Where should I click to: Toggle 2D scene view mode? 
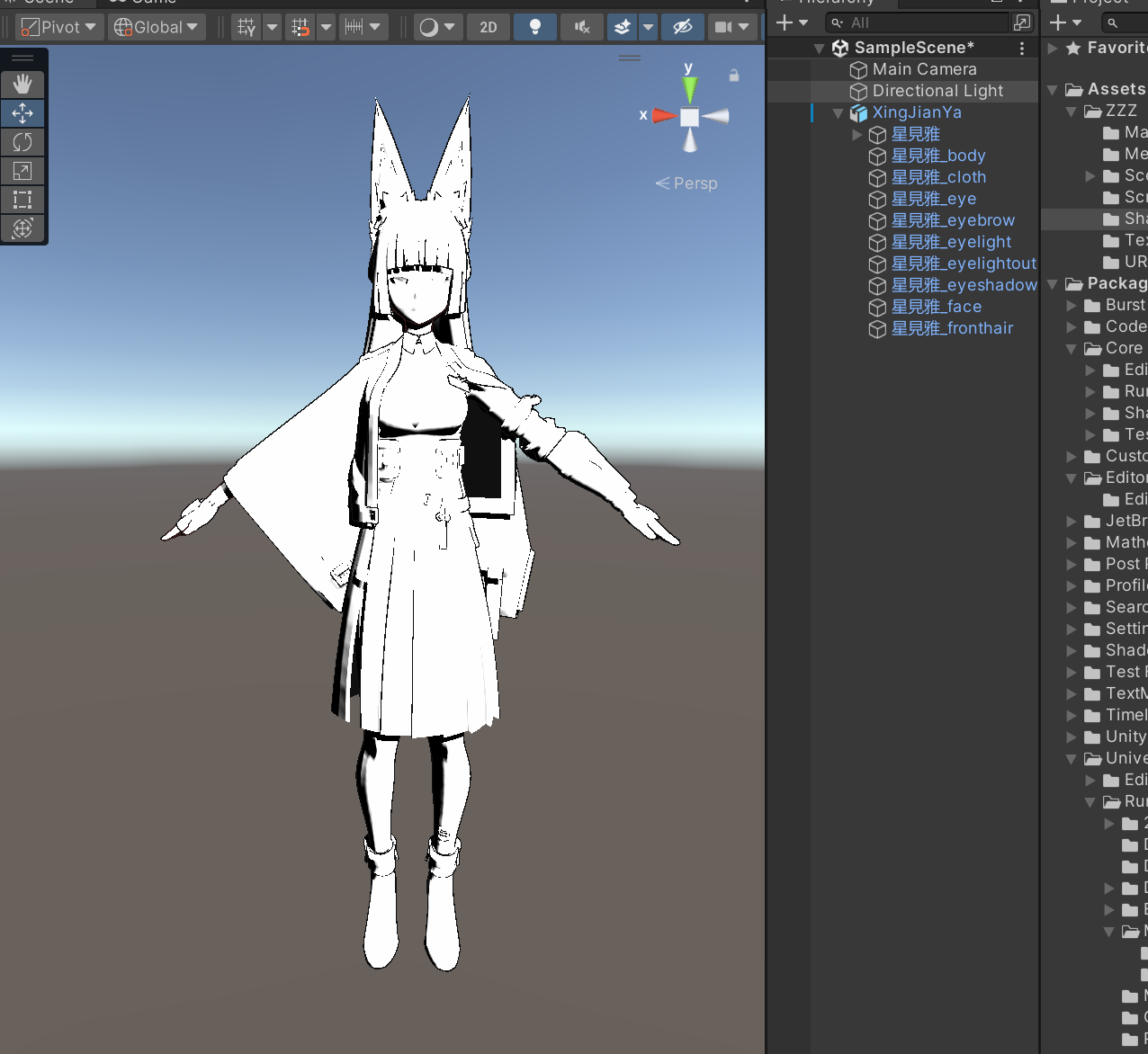pyautogui.click(x=489, y=27)
